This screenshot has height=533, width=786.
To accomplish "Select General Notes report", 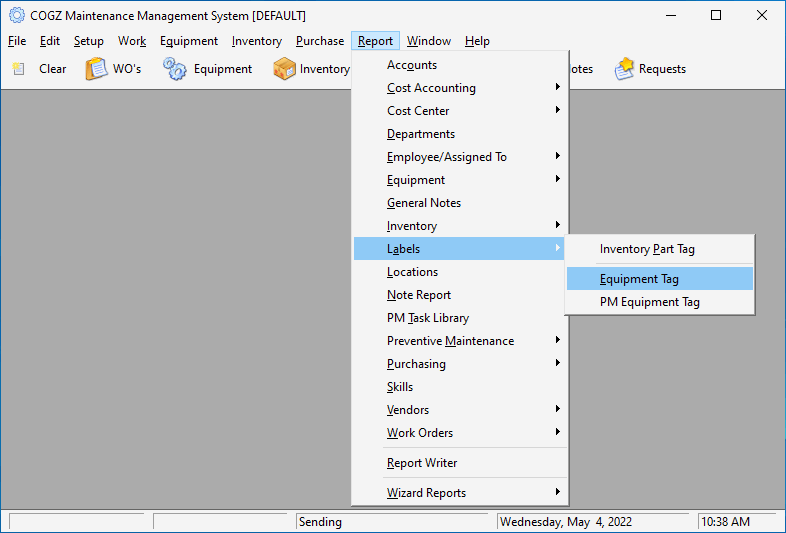I will pyautogui.click(x=460, y=203).
